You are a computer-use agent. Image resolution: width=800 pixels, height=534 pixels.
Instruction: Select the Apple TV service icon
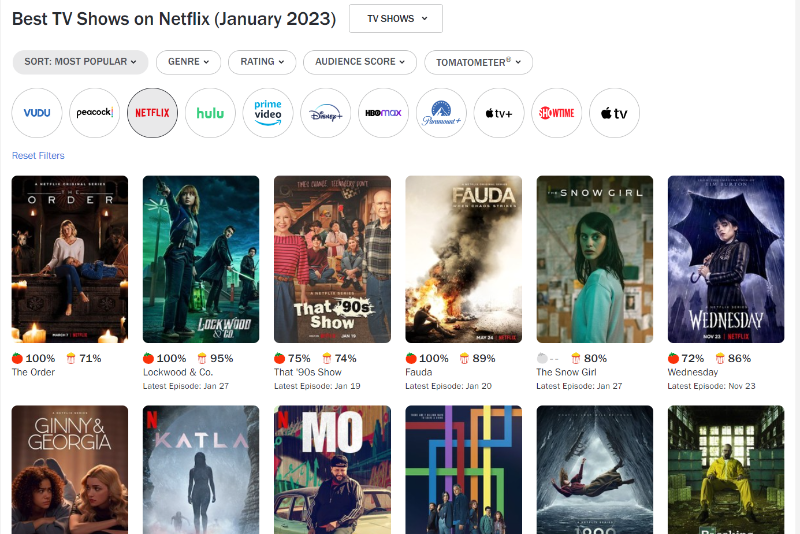614,113
